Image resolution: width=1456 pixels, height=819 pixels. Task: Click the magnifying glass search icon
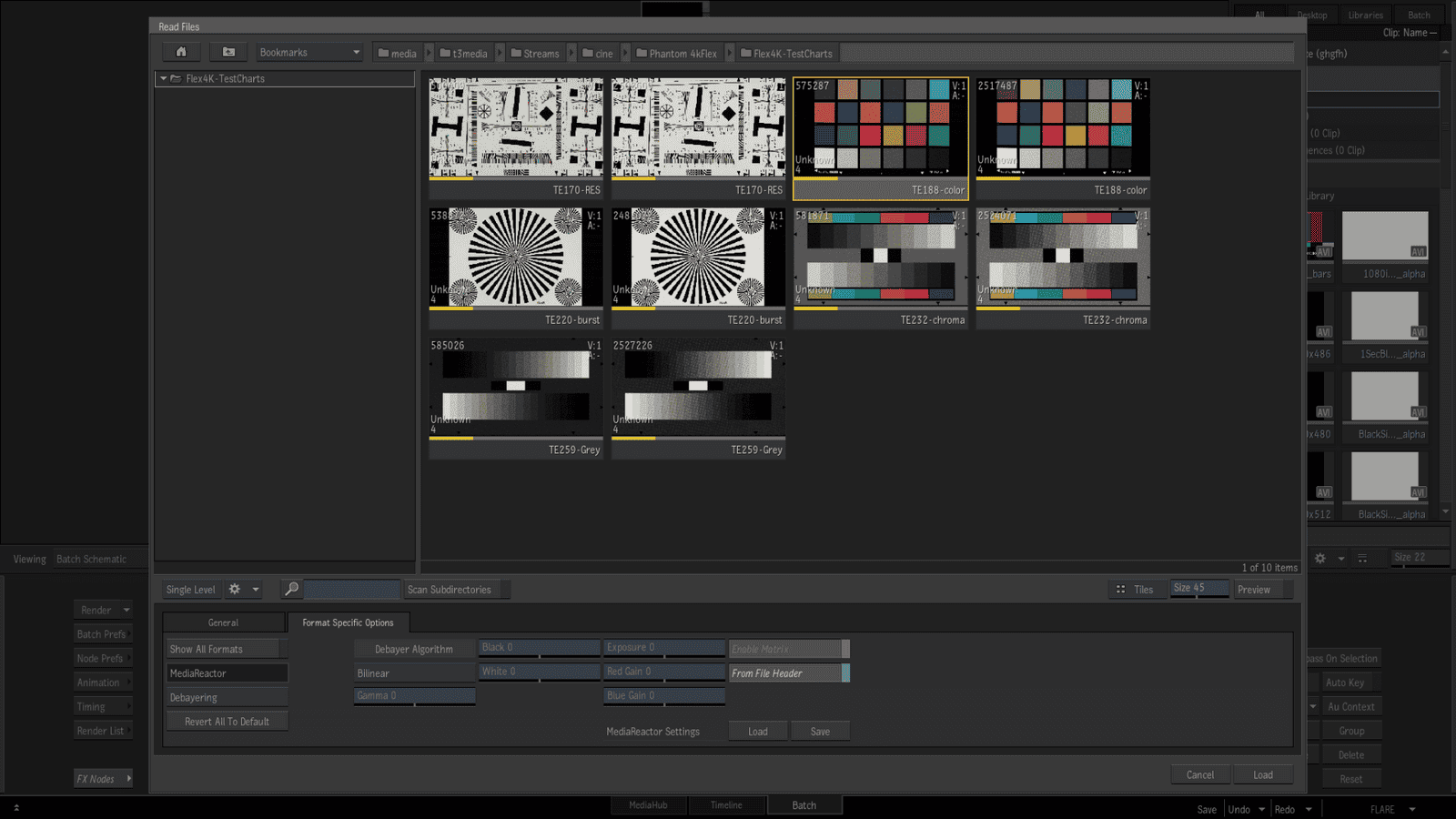(291, 590)
